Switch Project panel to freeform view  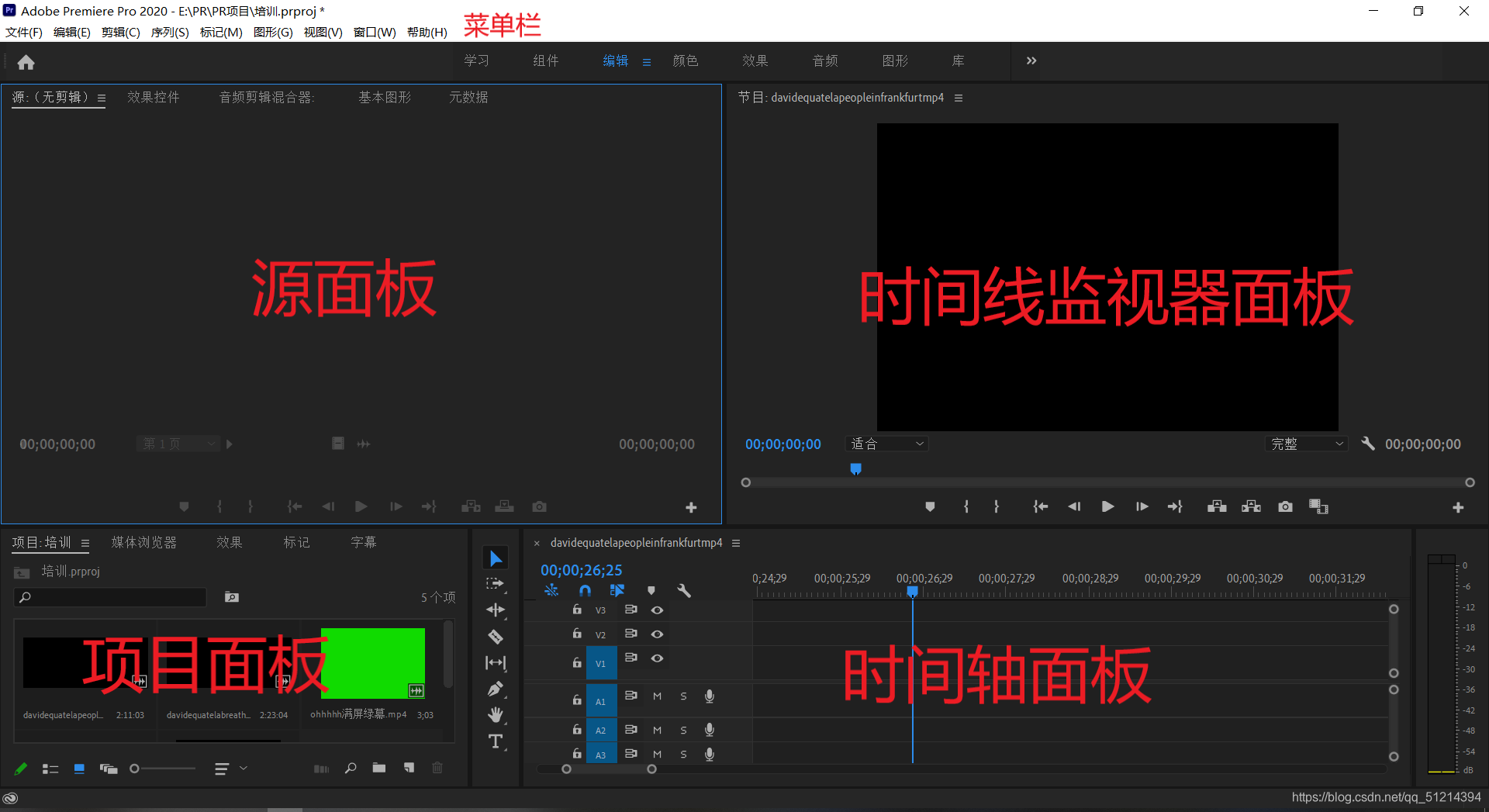click(x=109, y=769)
